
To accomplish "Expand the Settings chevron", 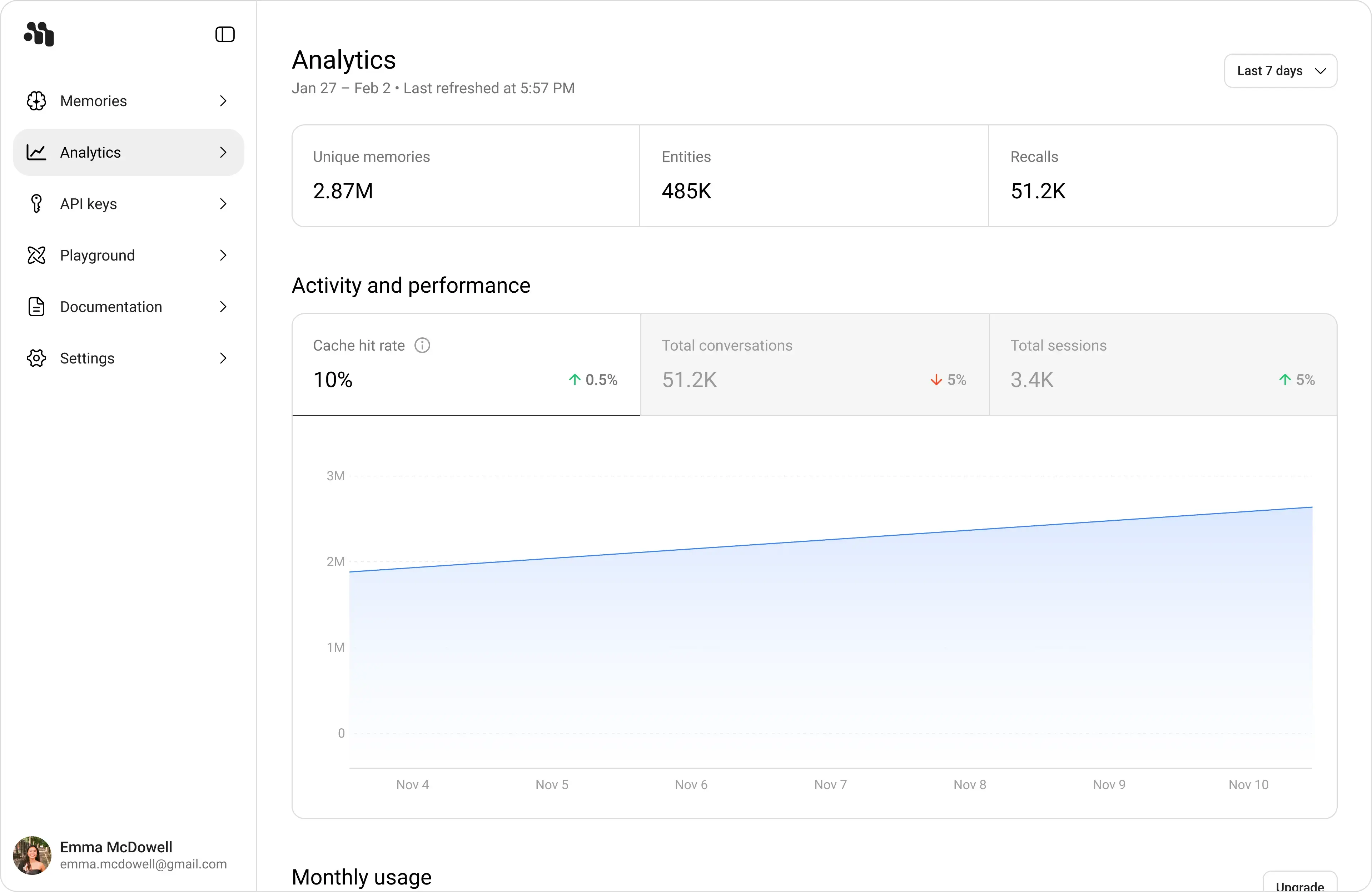I will 223,358.
